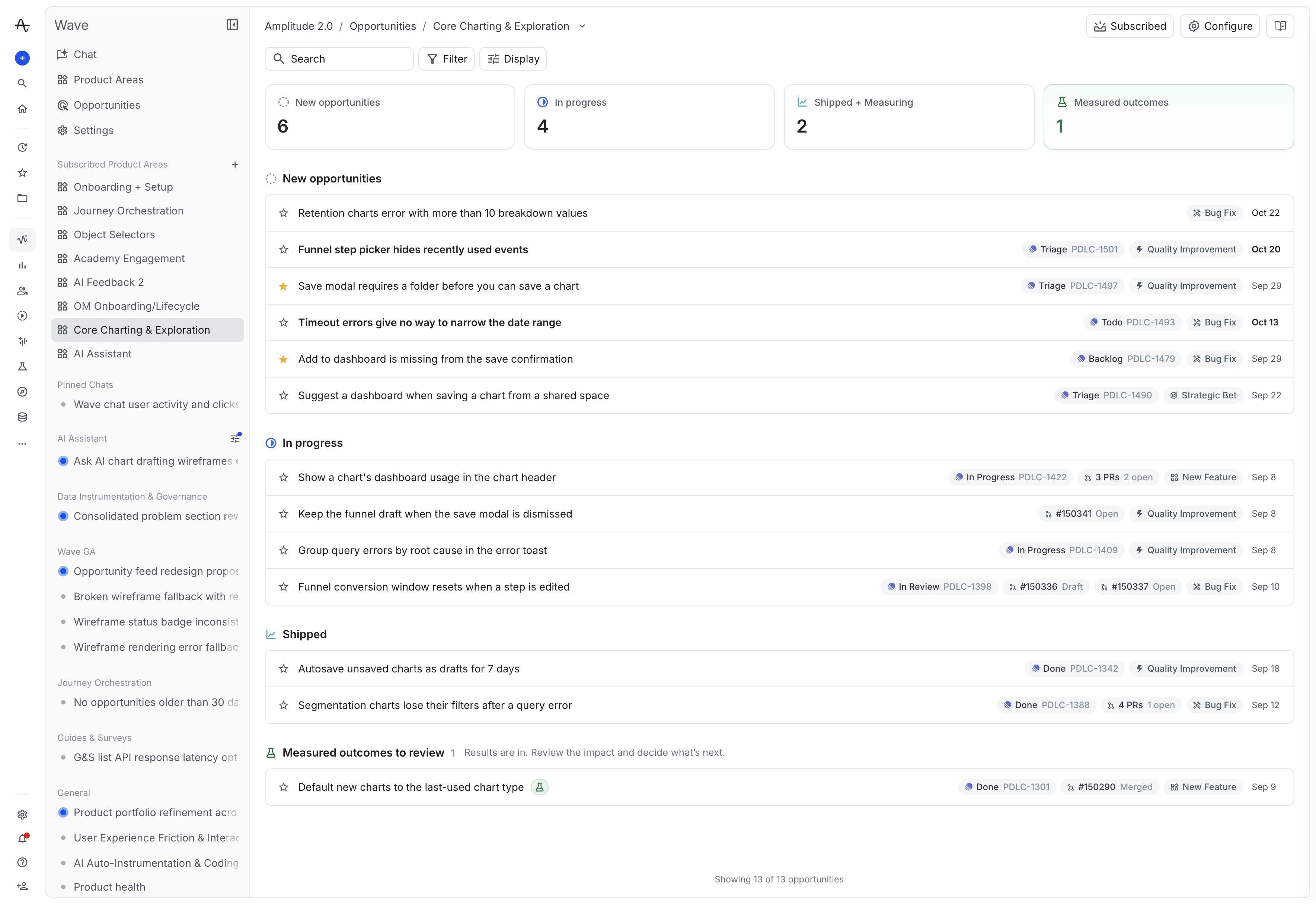Open the search icon in left rail
1316x904 pixels.
22,83
